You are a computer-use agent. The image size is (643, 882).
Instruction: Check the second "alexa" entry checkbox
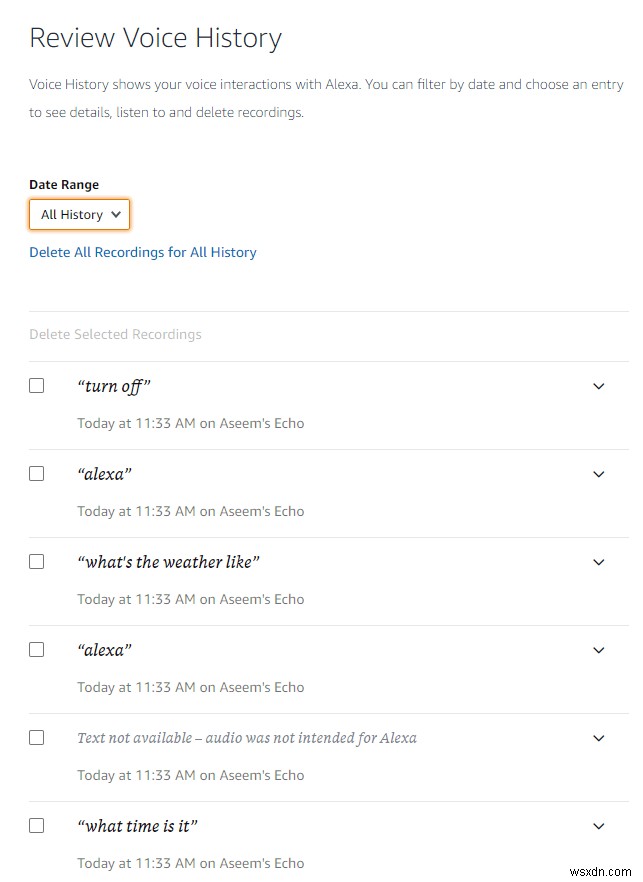pos(37,649)
